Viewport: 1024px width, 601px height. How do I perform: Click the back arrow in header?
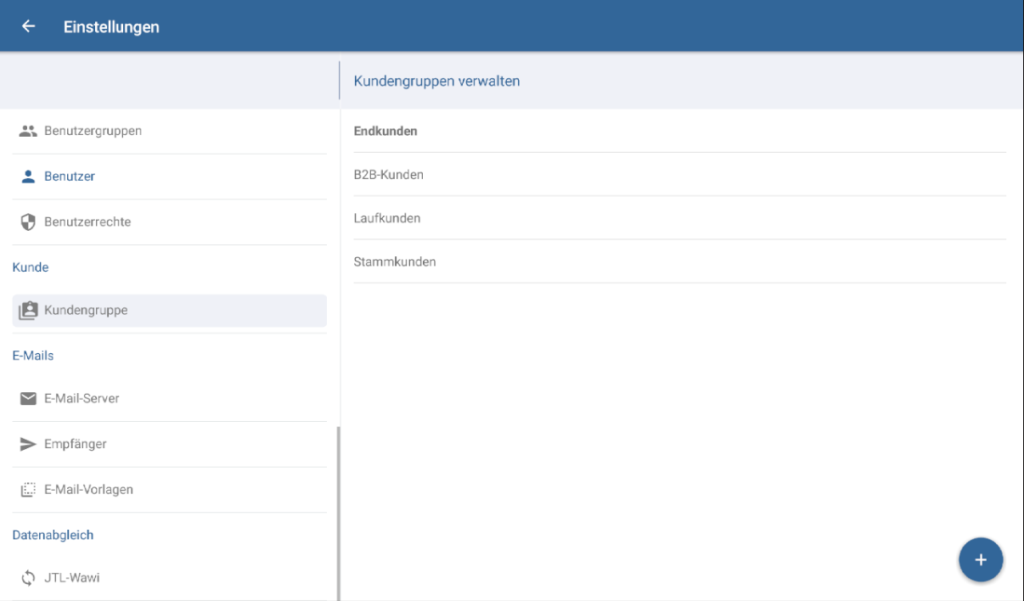[28, 27]
